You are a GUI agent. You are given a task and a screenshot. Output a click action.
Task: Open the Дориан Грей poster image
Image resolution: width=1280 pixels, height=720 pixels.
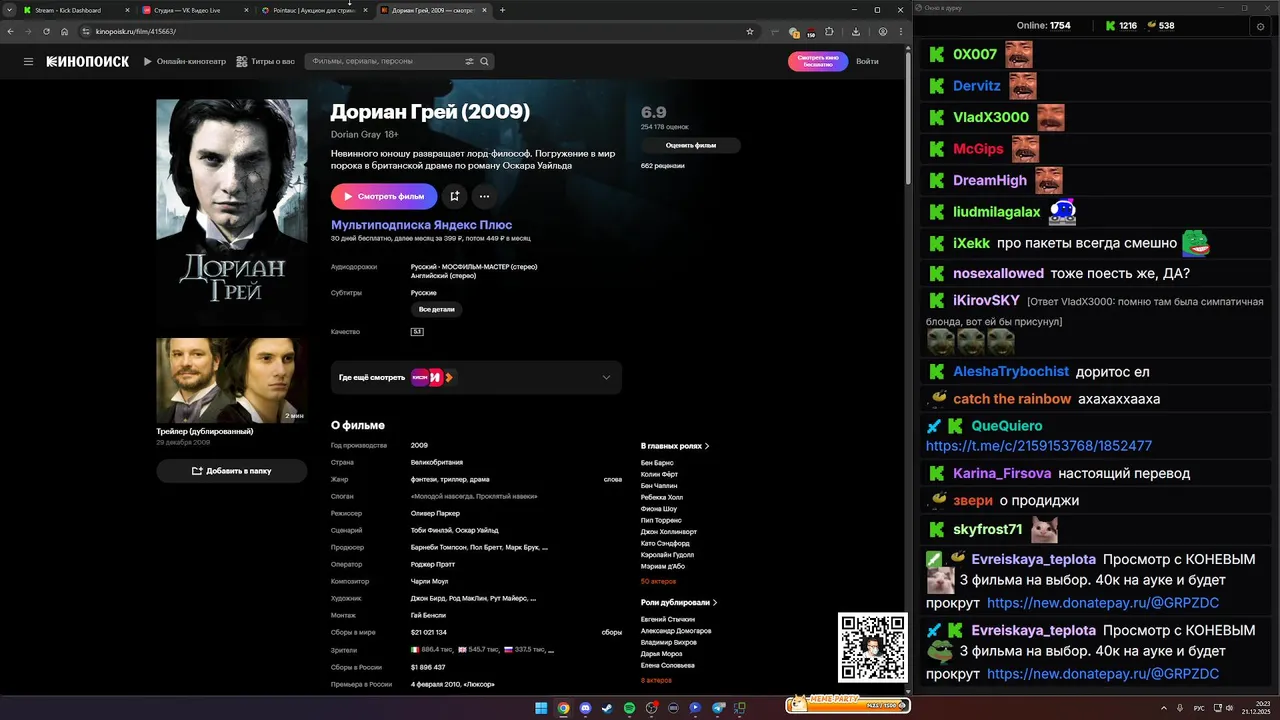click(231, 213)
